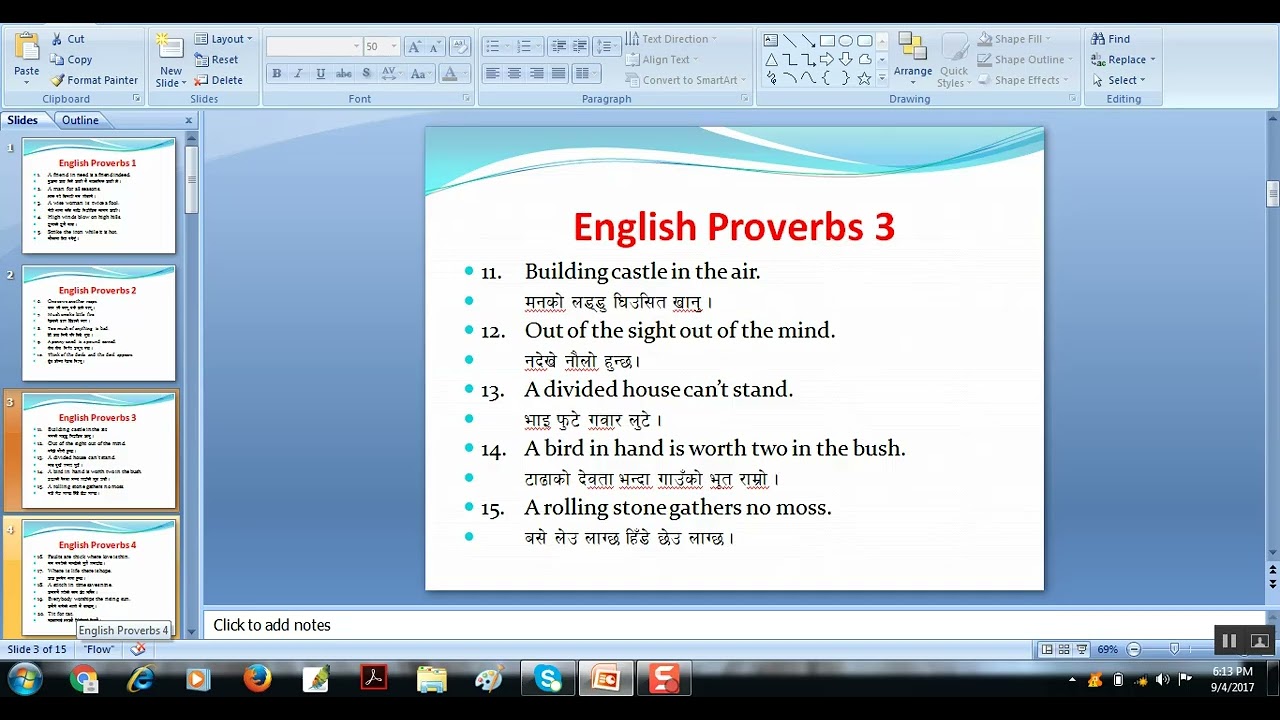Select the Text Box shape
1280x720 pixels.
point(771,41)
